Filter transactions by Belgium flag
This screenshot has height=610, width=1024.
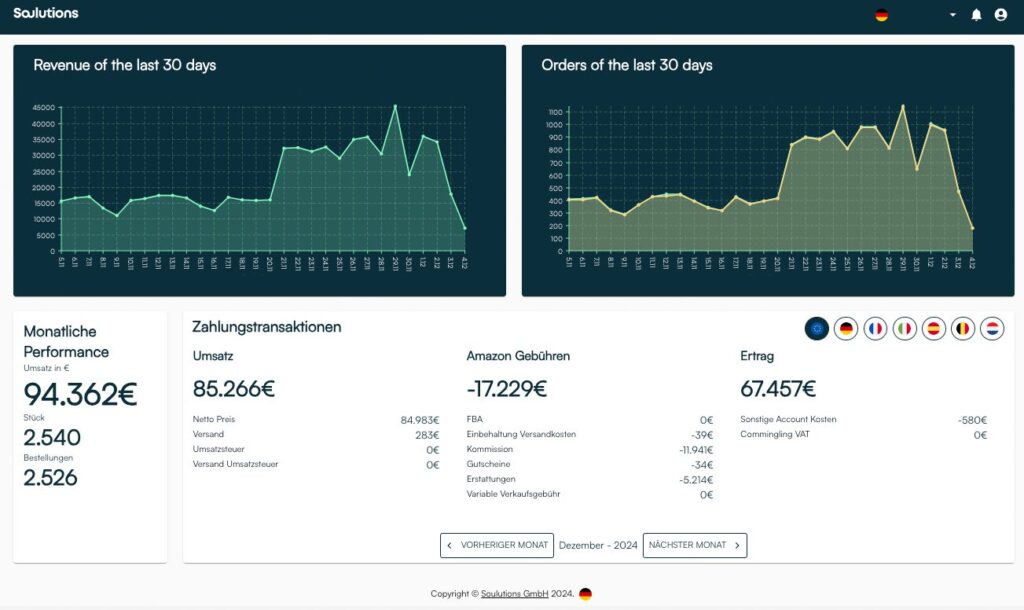click(x=963, y=328)
